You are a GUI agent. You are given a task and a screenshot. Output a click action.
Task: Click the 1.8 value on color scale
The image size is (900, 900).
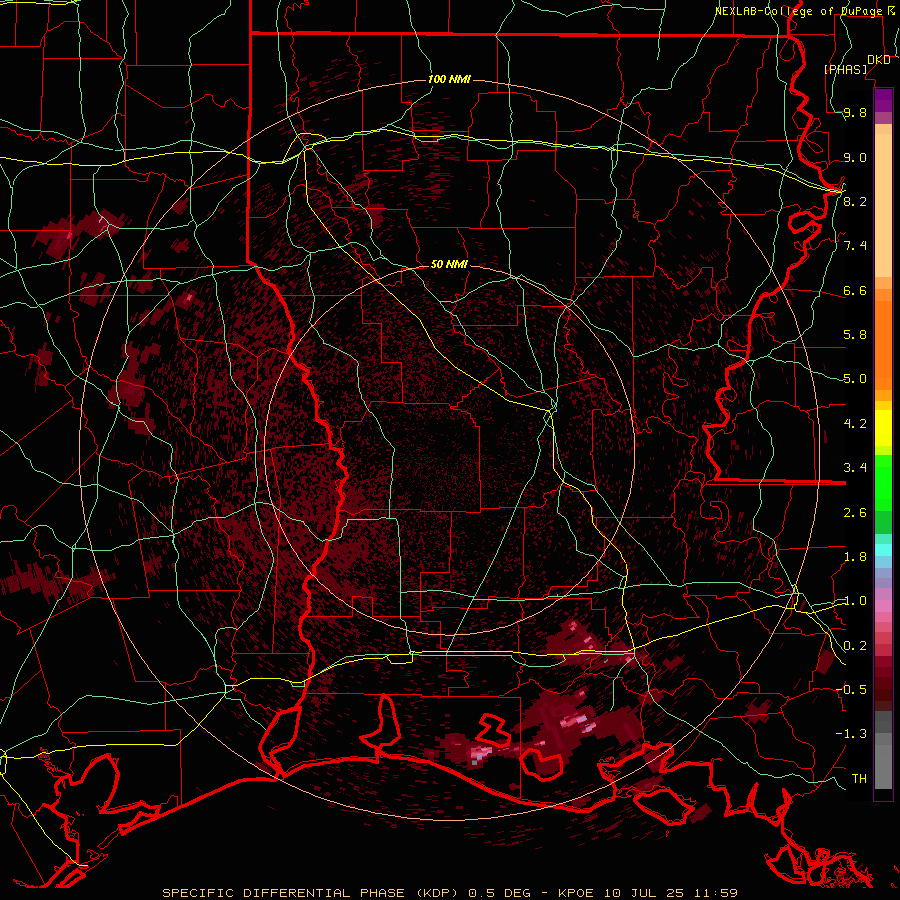(855, 557)
